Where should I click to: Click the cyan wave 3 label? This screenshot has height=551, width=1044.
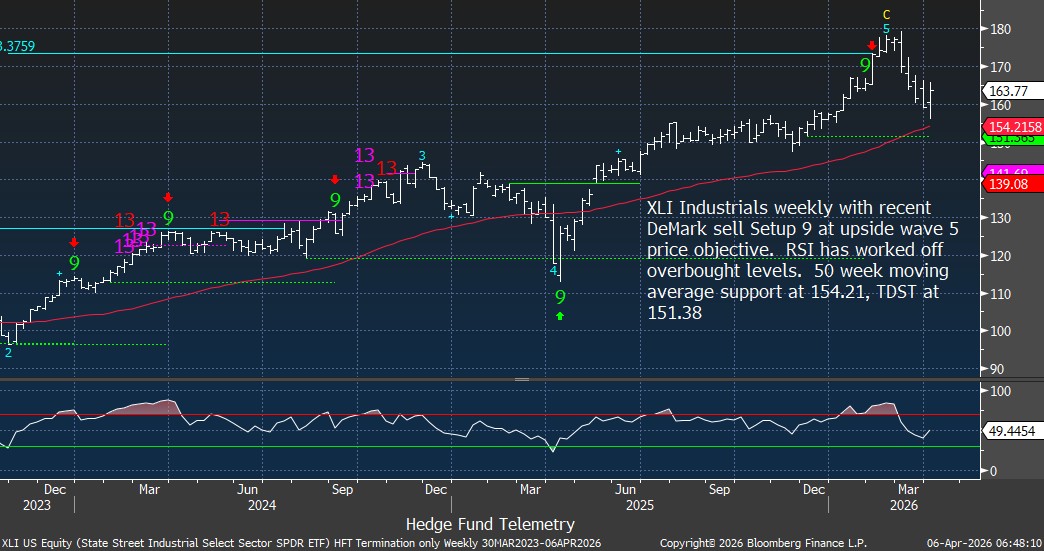pos(422,155)
